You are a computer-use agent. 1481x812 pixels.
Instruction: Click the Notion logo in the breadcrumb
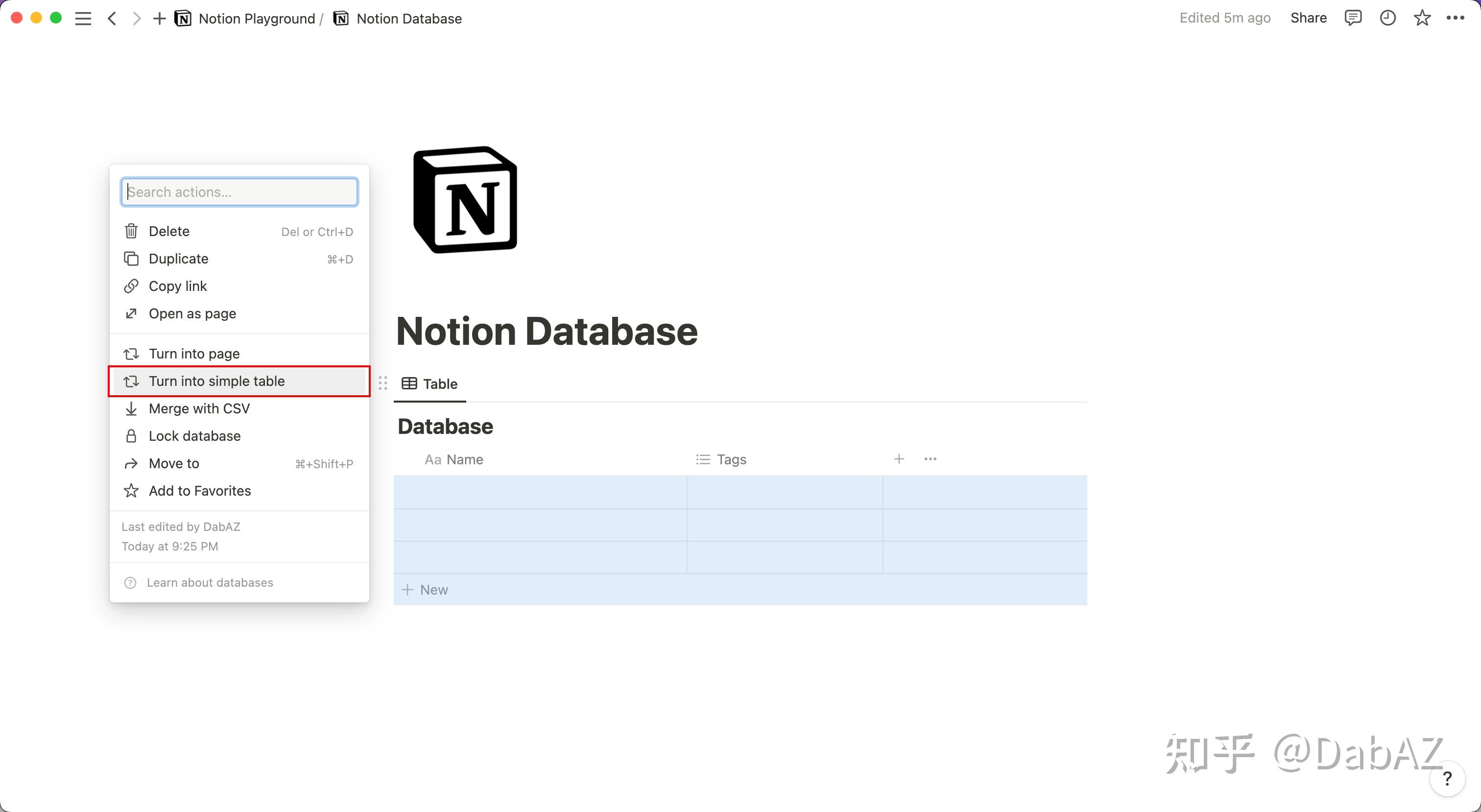click(x=183, y=18)
